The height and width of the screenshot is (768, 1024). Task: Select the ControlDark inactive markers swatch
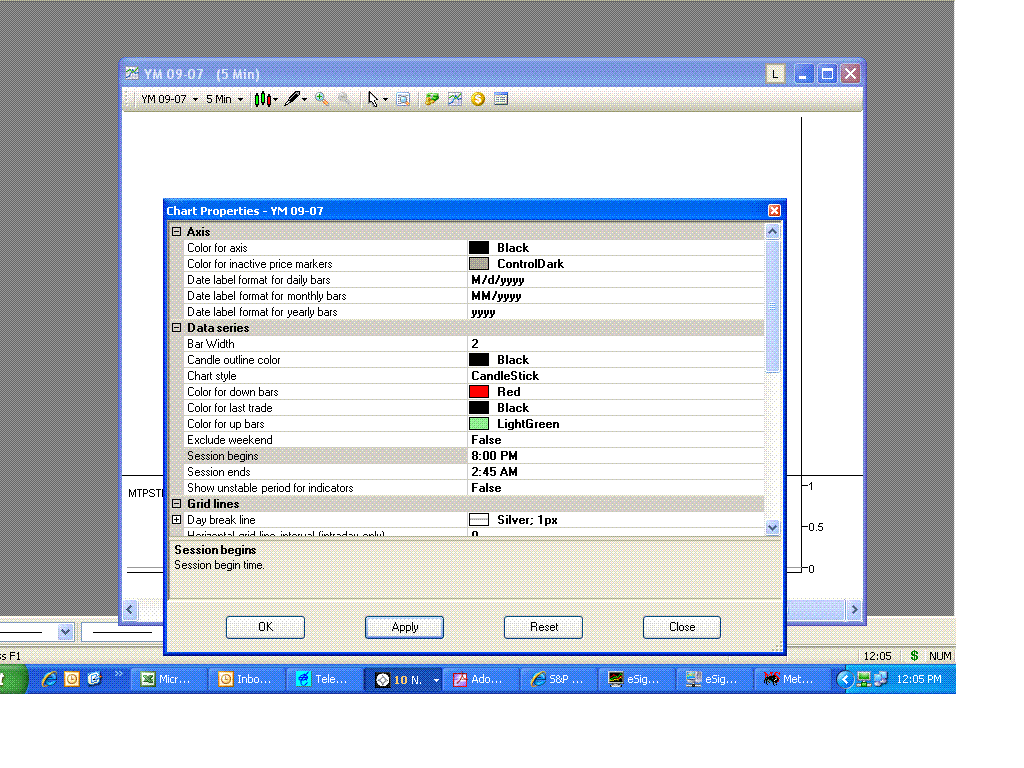point(479,264)
